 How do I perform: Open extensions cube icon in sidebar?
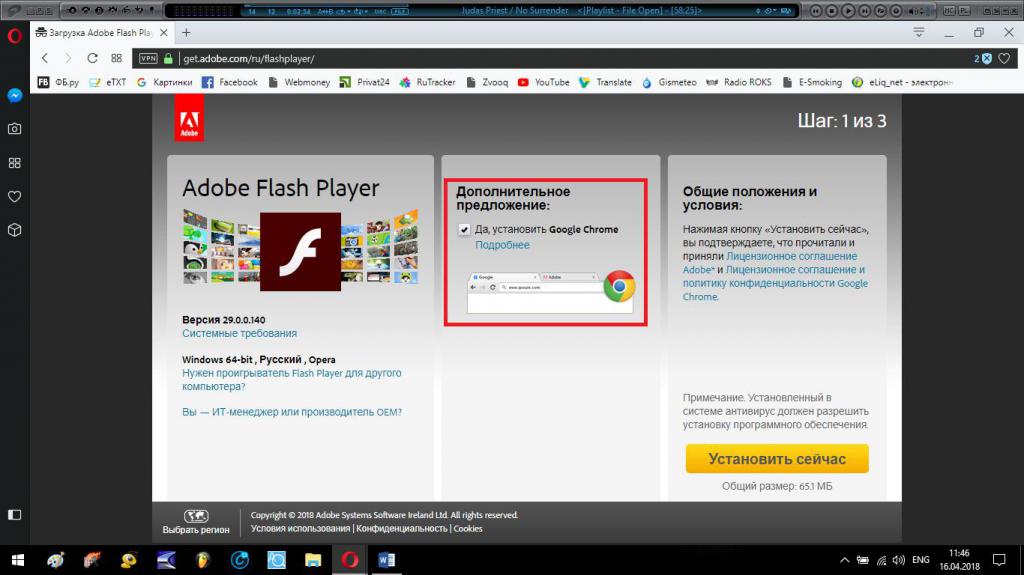tap(14, 230)
